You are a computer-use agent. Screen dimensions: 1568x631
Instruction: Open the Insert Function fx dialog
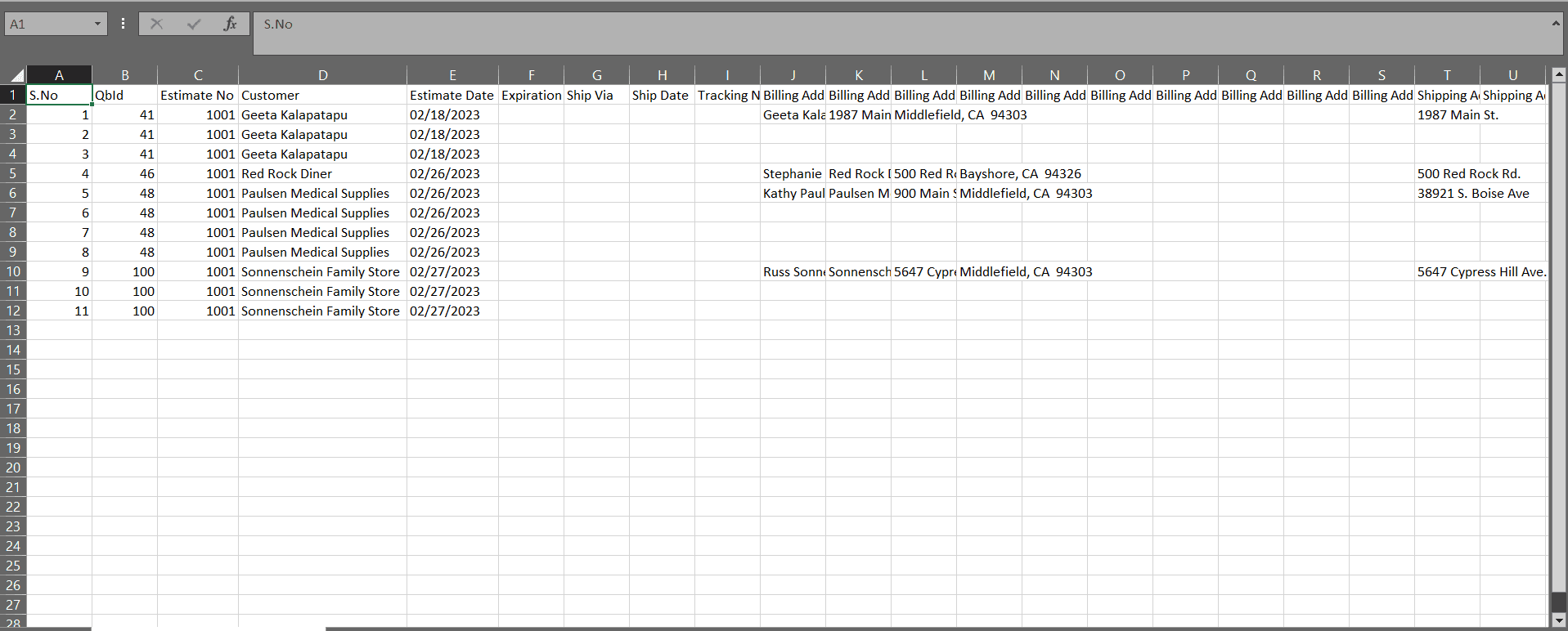pos(231,24)
